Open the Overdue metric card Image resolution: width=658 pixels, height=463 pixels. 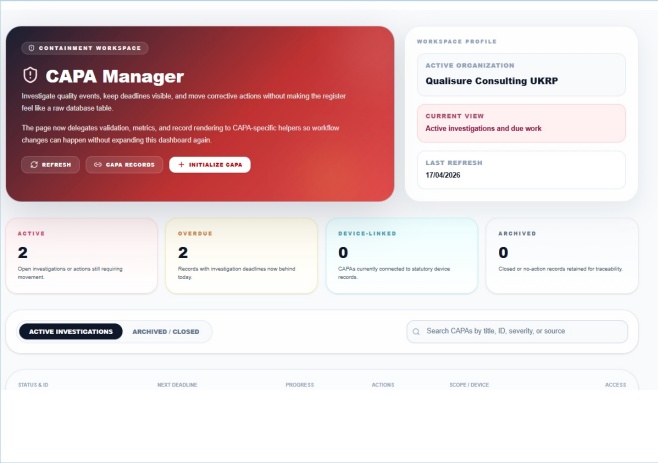click(x=241, y=256)
